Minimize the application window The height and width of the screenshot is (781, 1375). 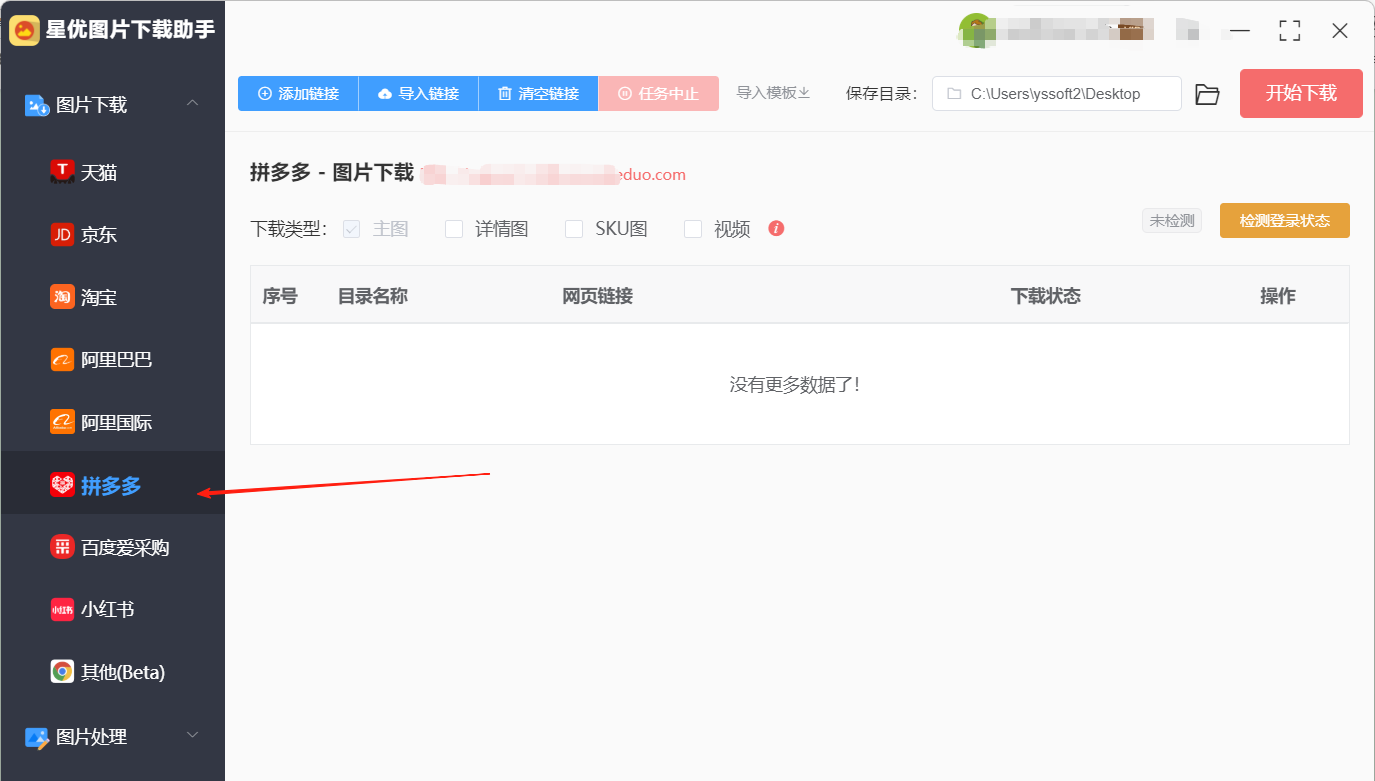[1239, 31]
